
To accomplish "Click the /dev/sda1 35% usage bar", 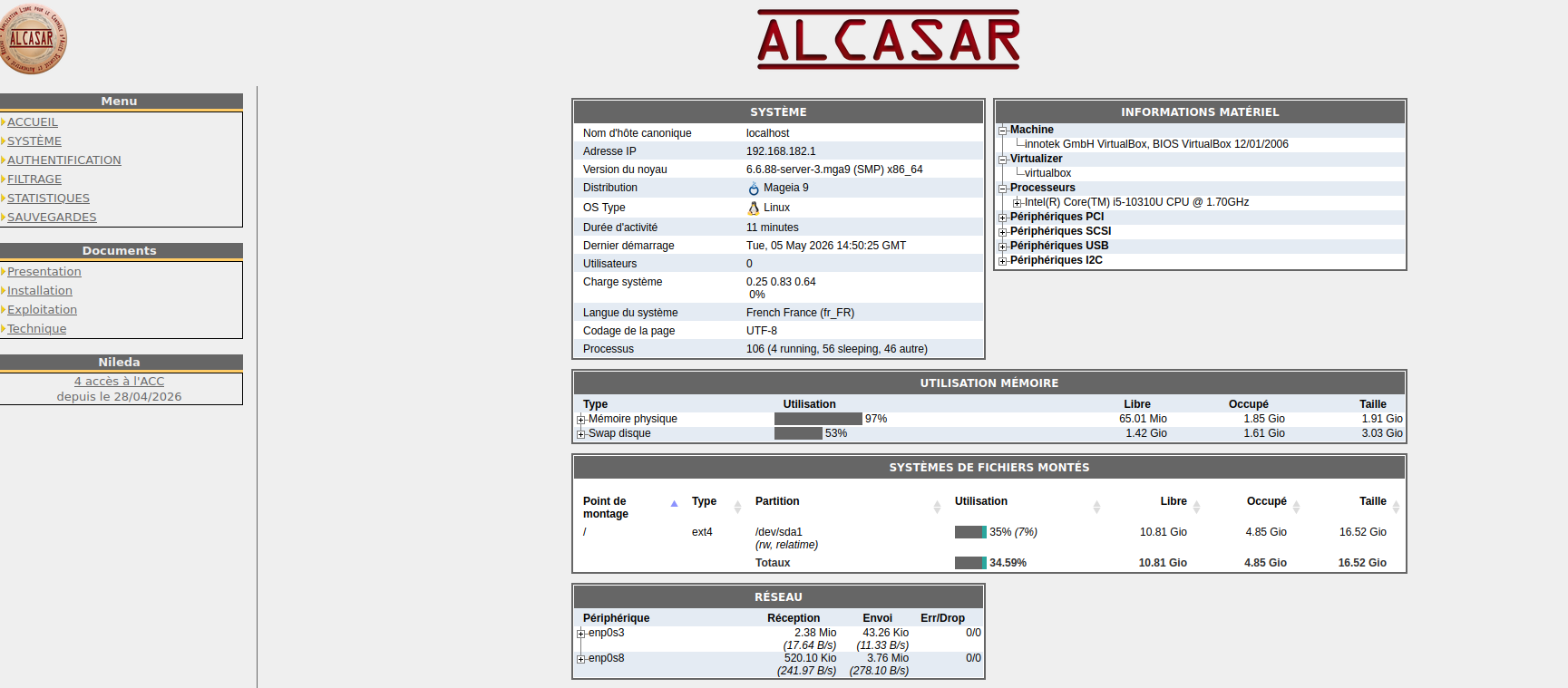I will pyautogui.click(x=970, y=532).
